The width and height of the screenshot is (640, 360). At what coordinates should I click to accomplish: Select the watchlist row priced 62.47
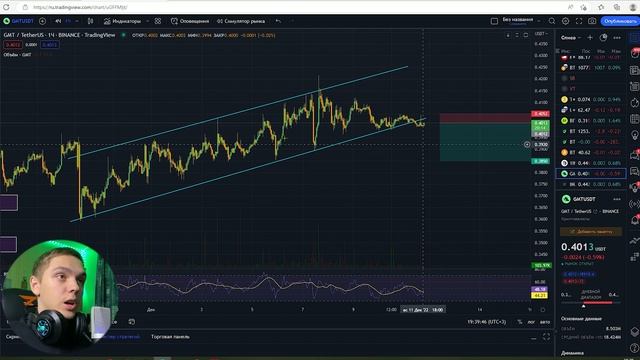591,110
